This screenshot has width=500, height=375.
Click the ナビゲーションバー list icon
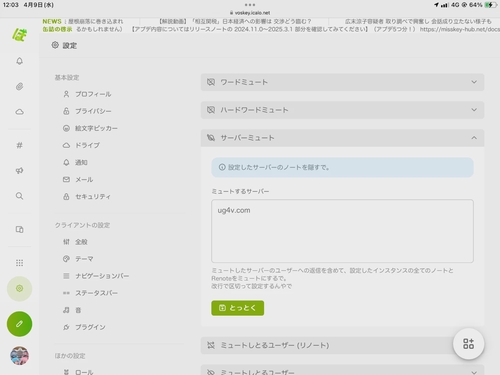click(x=66, y=276)
